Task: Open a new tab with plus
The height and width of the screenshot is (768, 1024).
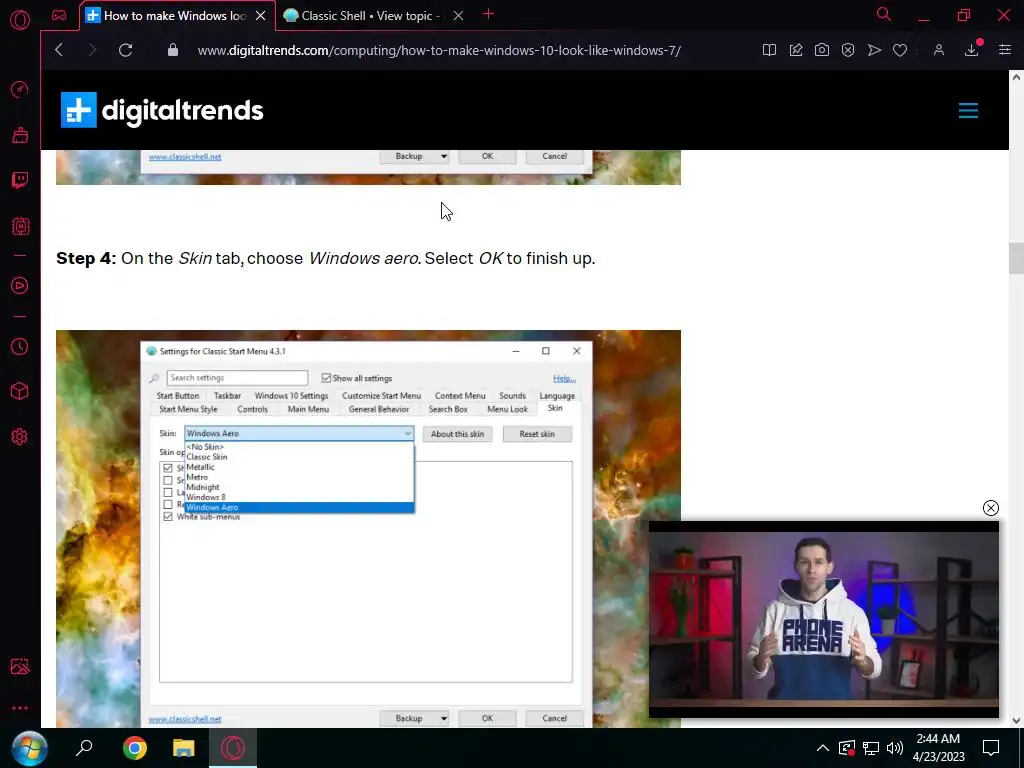Action: tap(488, 14)
